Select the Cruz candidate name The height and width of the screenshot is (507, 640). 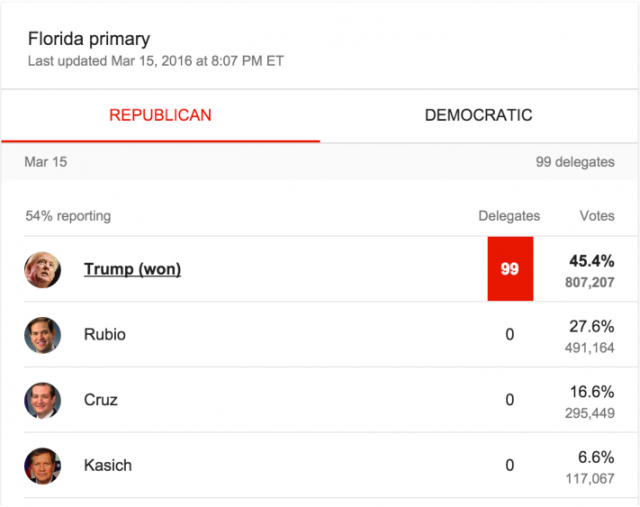(x=101, y=400)
